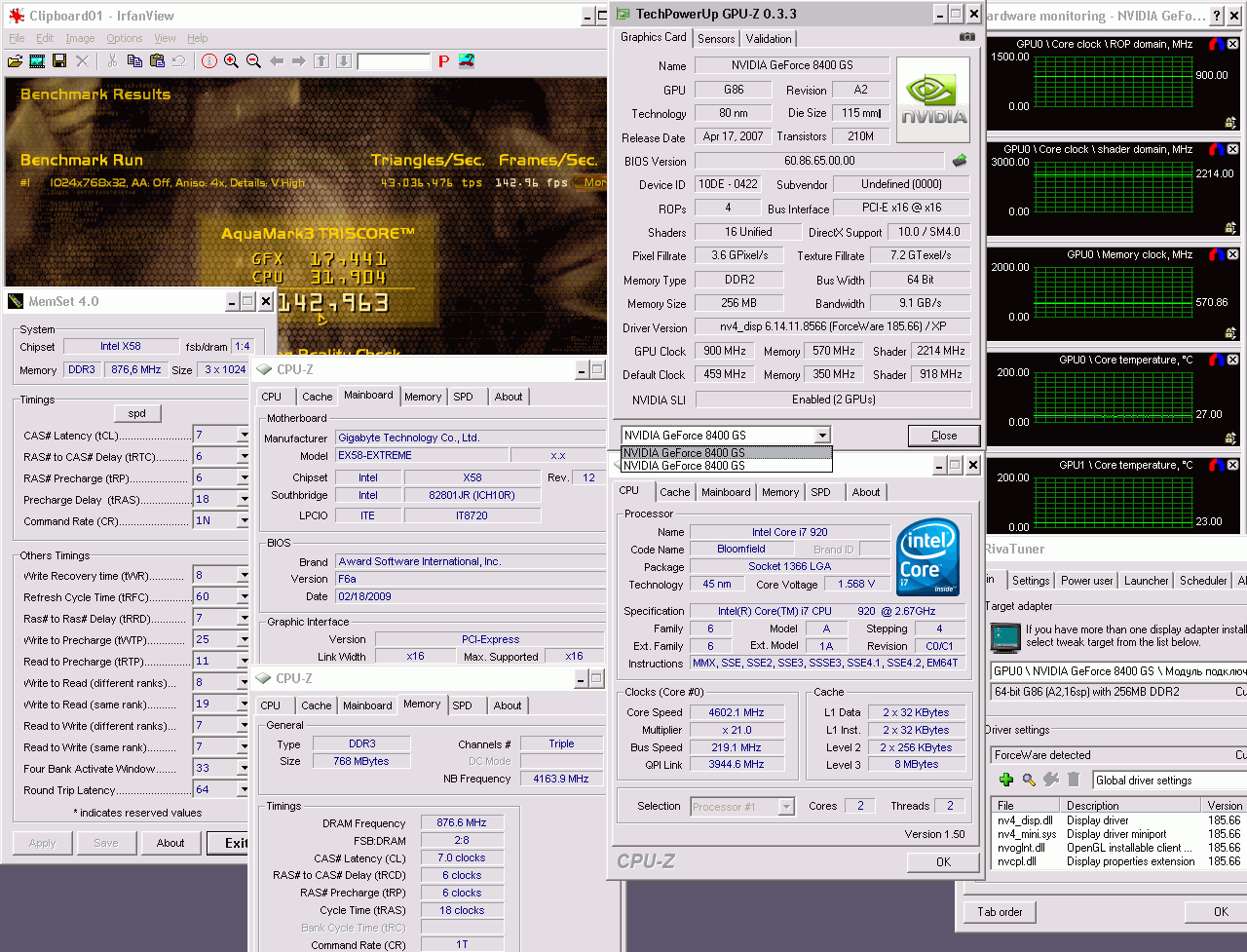The height and width of the screenshot is (952, 1247).
Task: Open Cache tab in CPU-Z Memory window
Action: coord(316,705)
